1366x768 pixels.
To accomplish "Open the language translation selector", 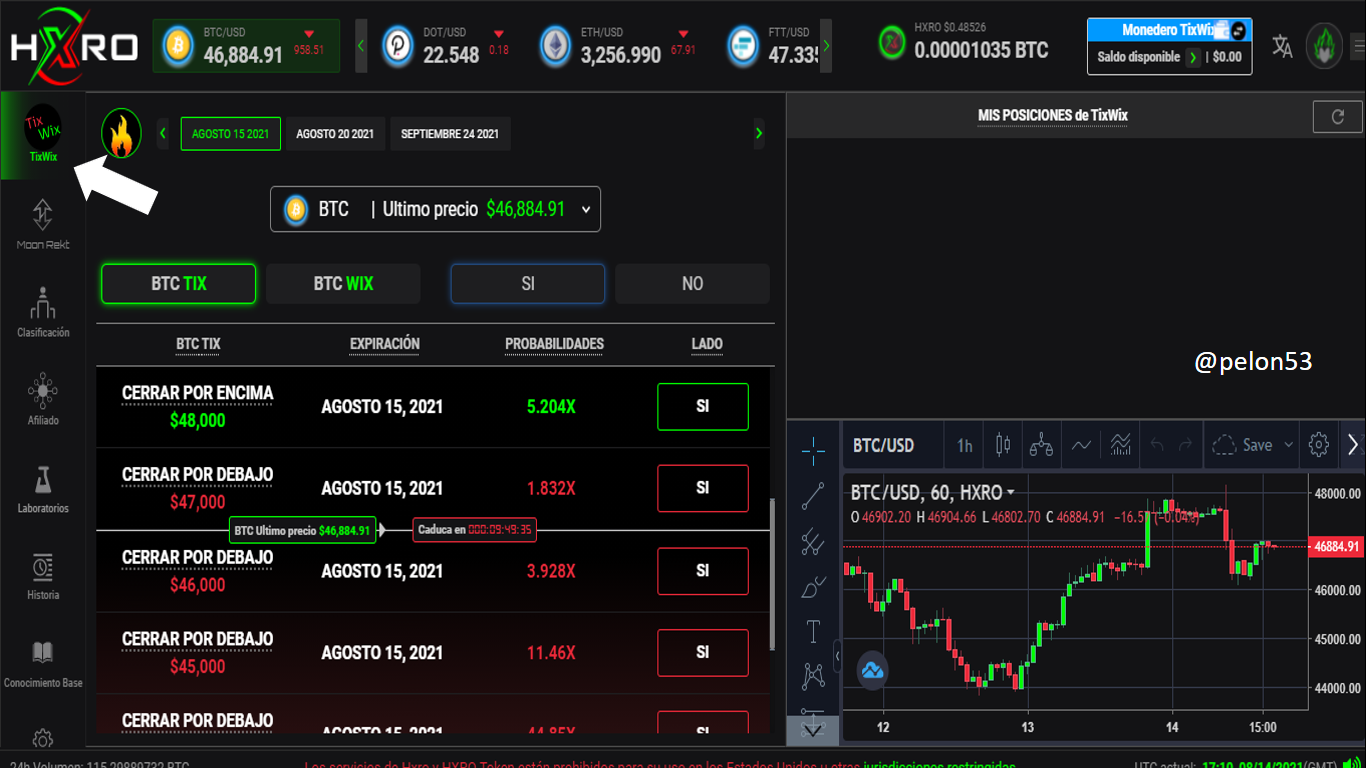I will [1282, 46].
